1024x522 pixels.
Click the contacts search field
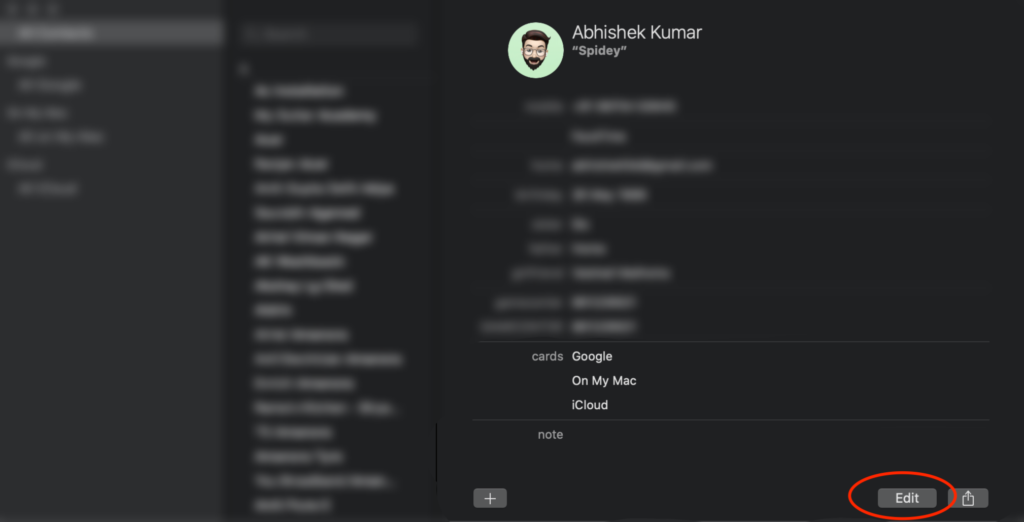[328, 34]
